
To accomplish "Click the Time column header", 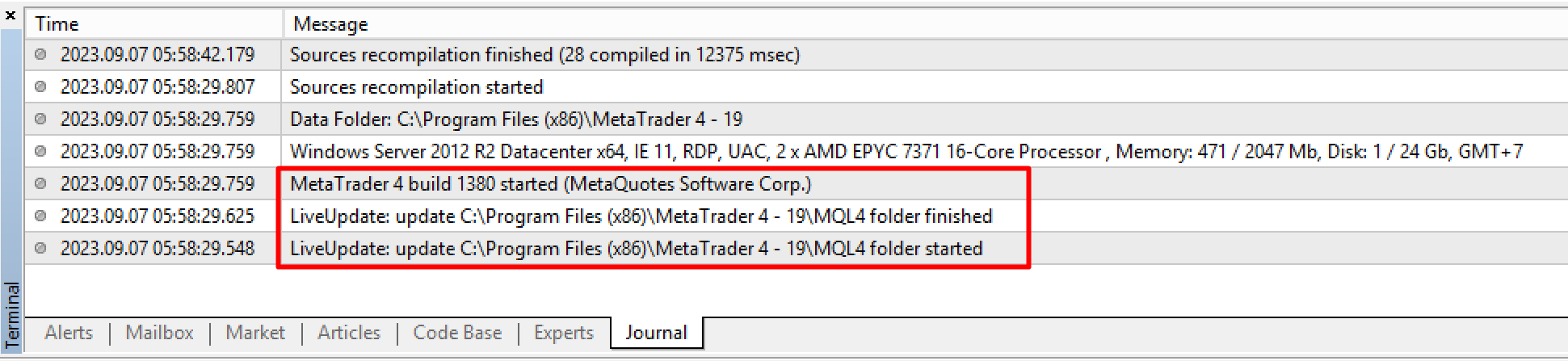I will coord(154,24).
